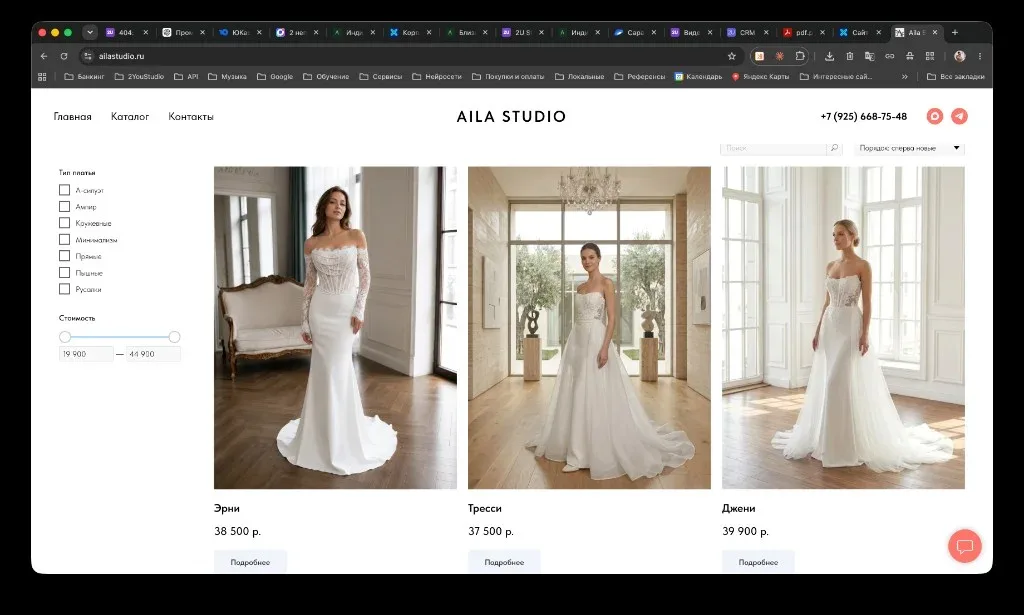Click the translate extension icon
This screenshot has height=615, width=1024.
[x=869, y=56]
